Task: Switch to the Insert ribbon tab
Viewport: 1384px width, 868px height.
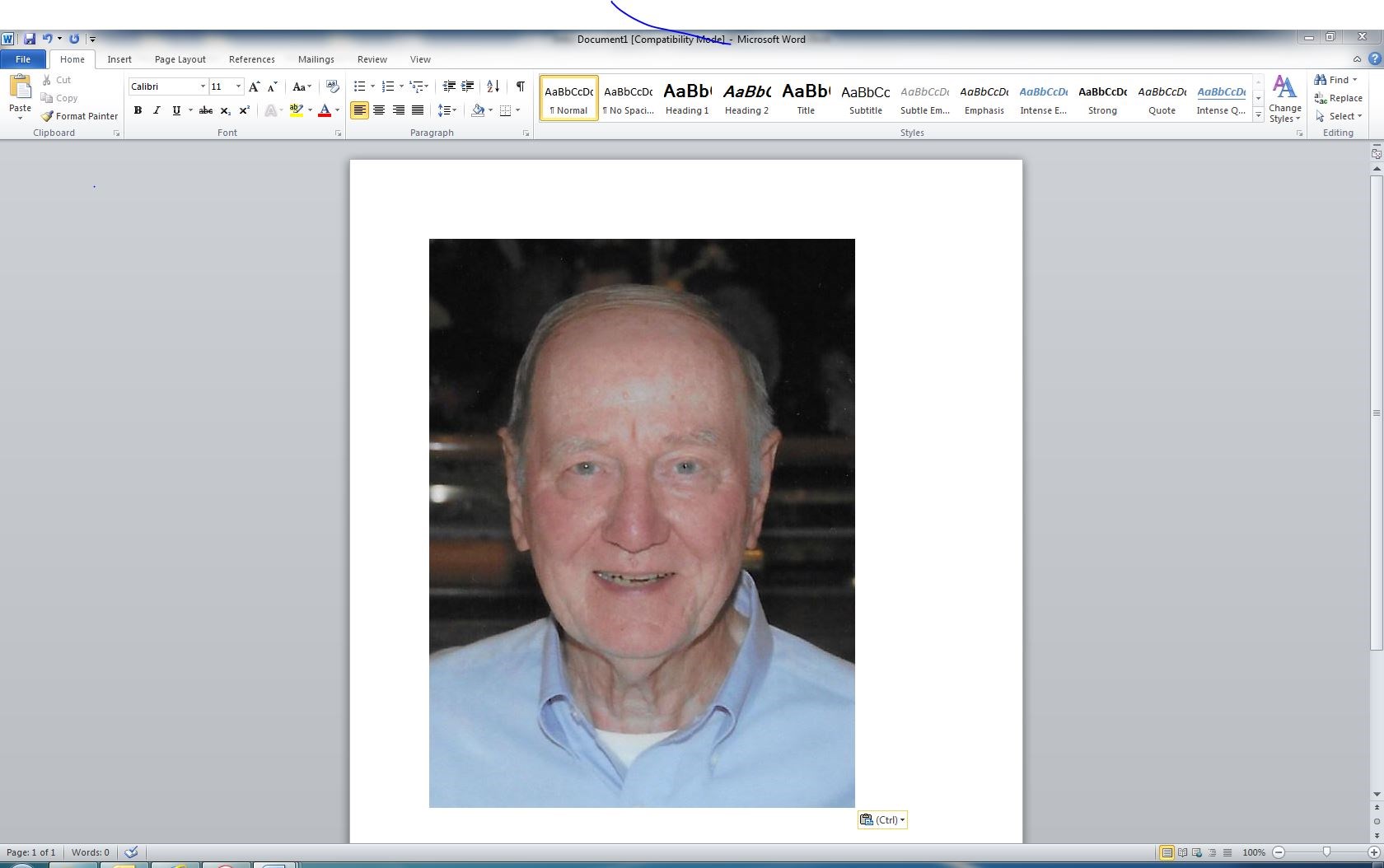Action: pyautogui.click(x=119, y=59)
